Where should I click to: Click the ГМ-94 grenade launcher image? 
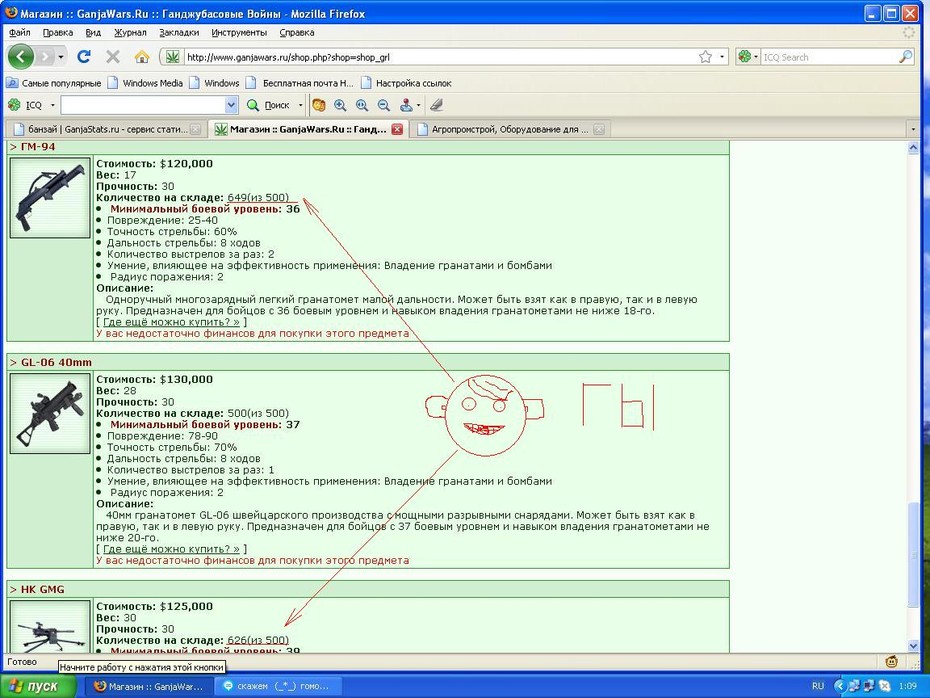pyautogui.click(x=50, y=197)
